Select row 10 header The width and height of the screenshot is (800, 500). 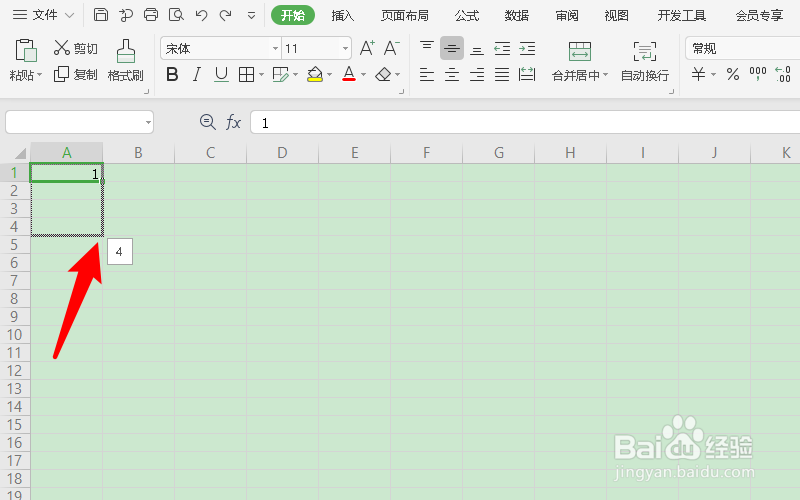point(15,335)
